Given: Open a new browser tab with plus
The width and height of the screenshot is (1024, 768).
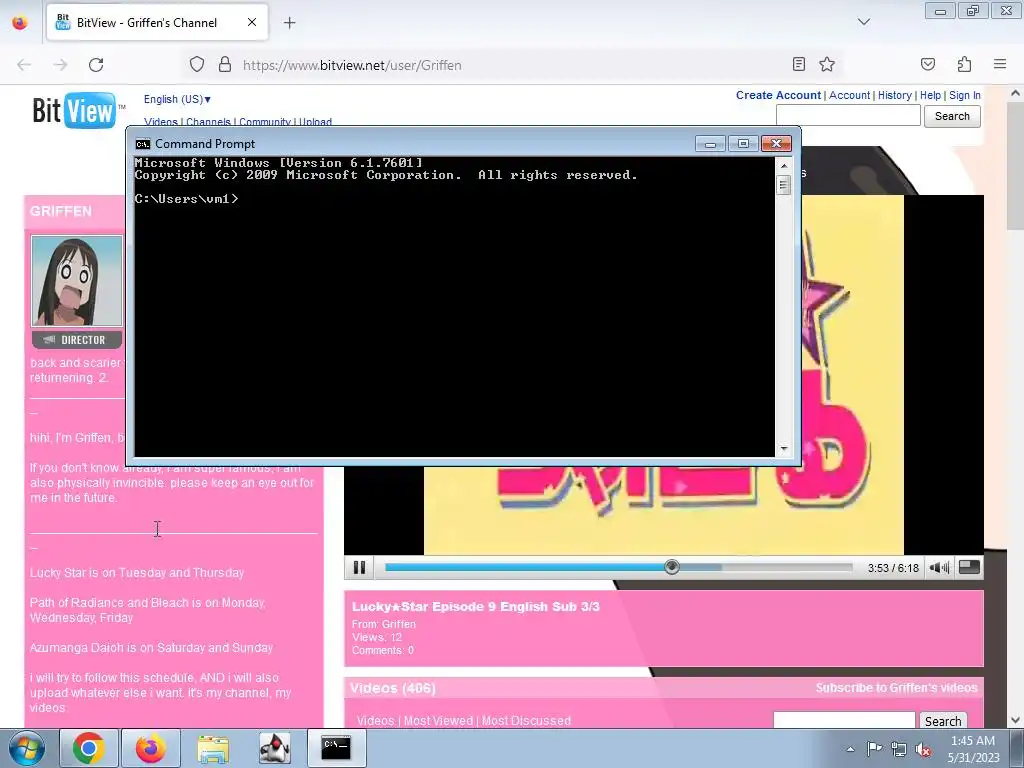Looking at the screenshot, I should pos(289,23).
